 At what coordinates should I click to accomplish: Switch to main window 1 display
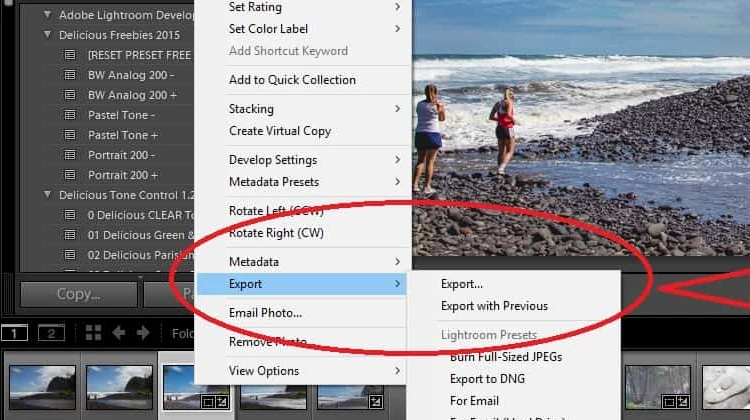(x=14, y=333)
